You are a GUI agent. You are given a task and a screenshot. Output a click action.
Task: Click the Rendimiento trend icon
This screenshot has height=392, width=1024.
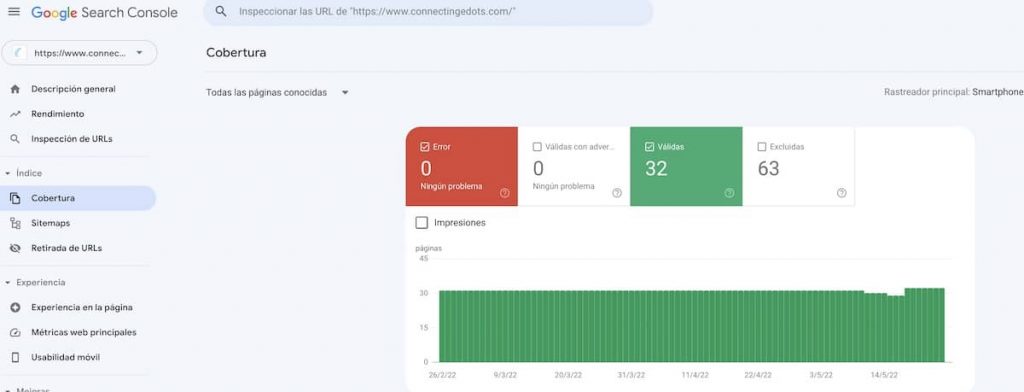(15, 114)
